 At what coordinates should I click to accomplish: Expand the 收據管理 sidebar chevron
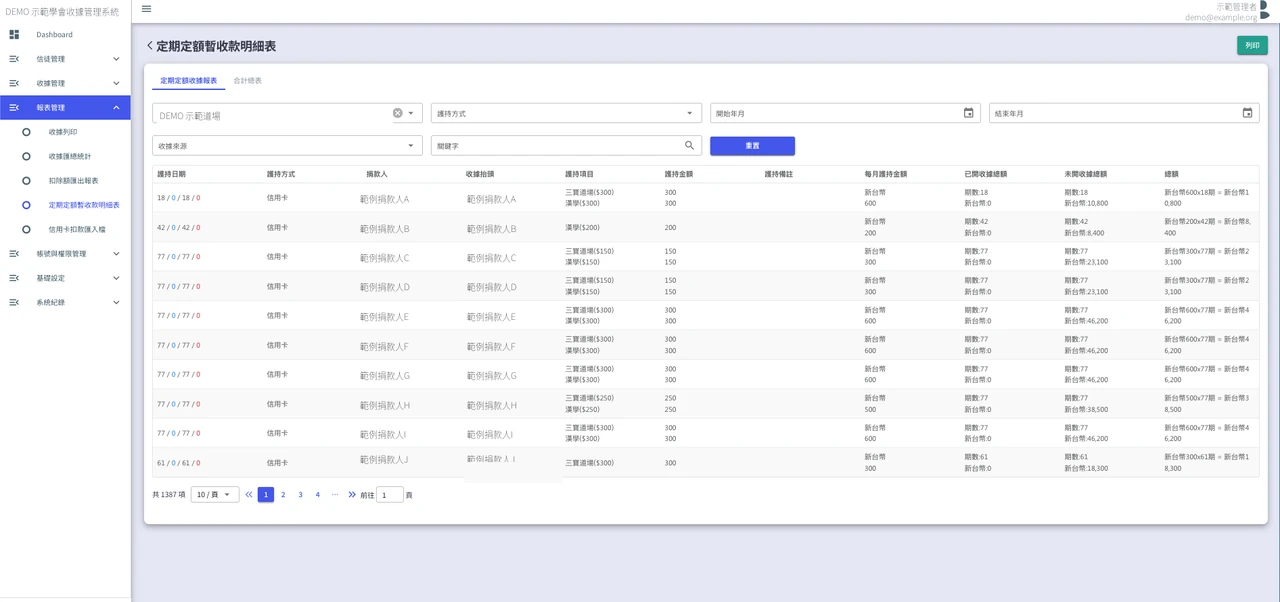(116, 83)
